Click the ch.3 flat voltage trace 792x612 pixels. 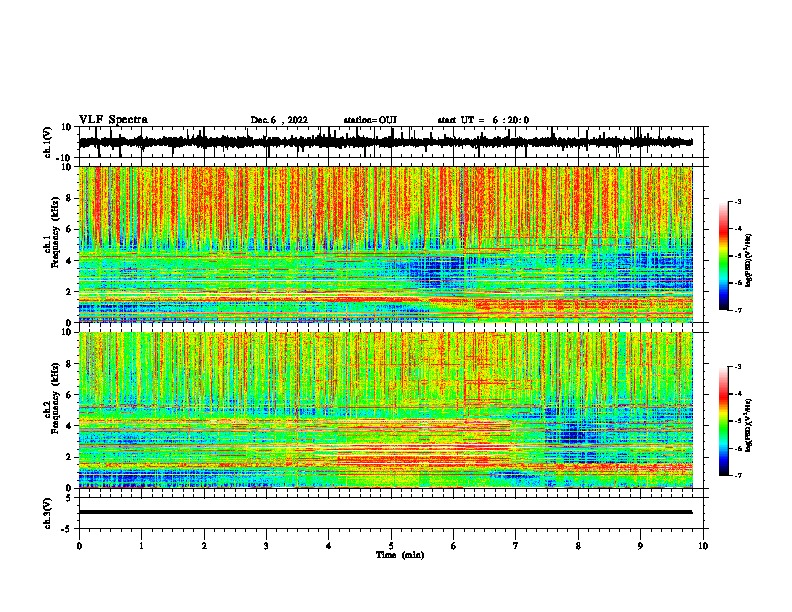[x=385, y=512]
